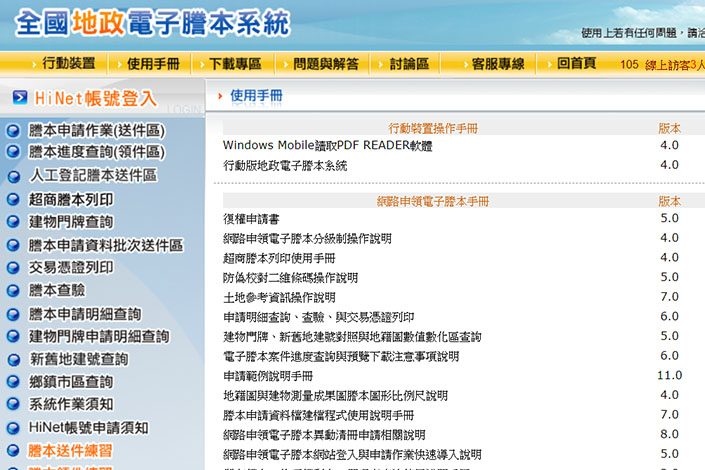Click the arrow icon beside HiNet帳號登入

point(19,98)
